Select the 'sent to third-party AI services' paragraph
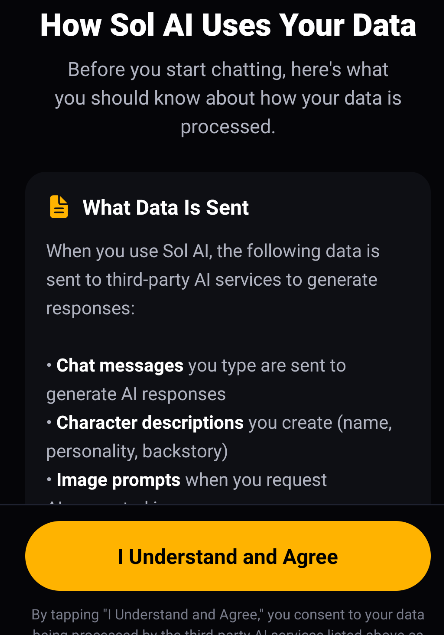 coord(213,279)
